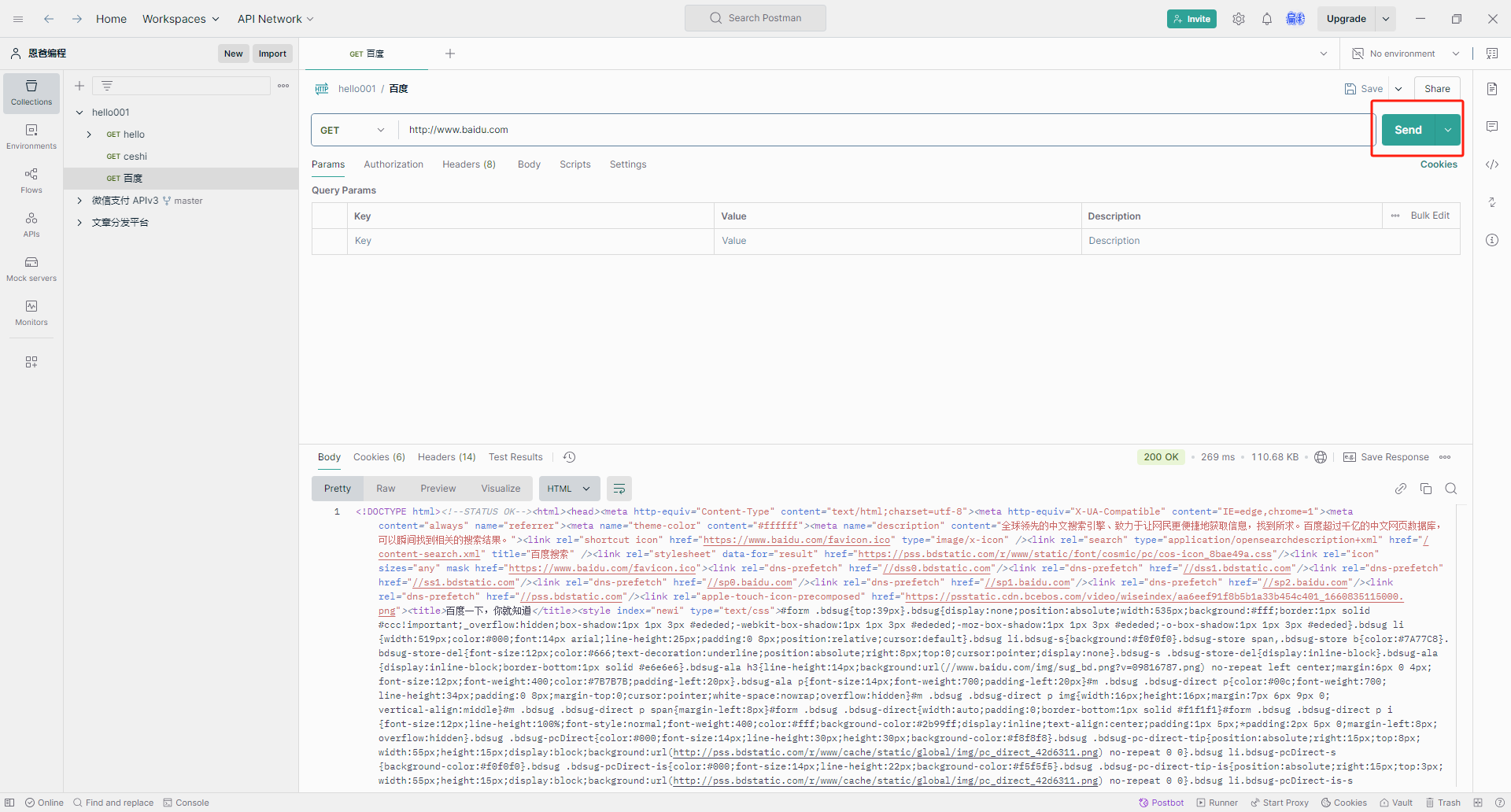Switch response view to Raw
1511x812 pixels.
(x=386, y=489)
